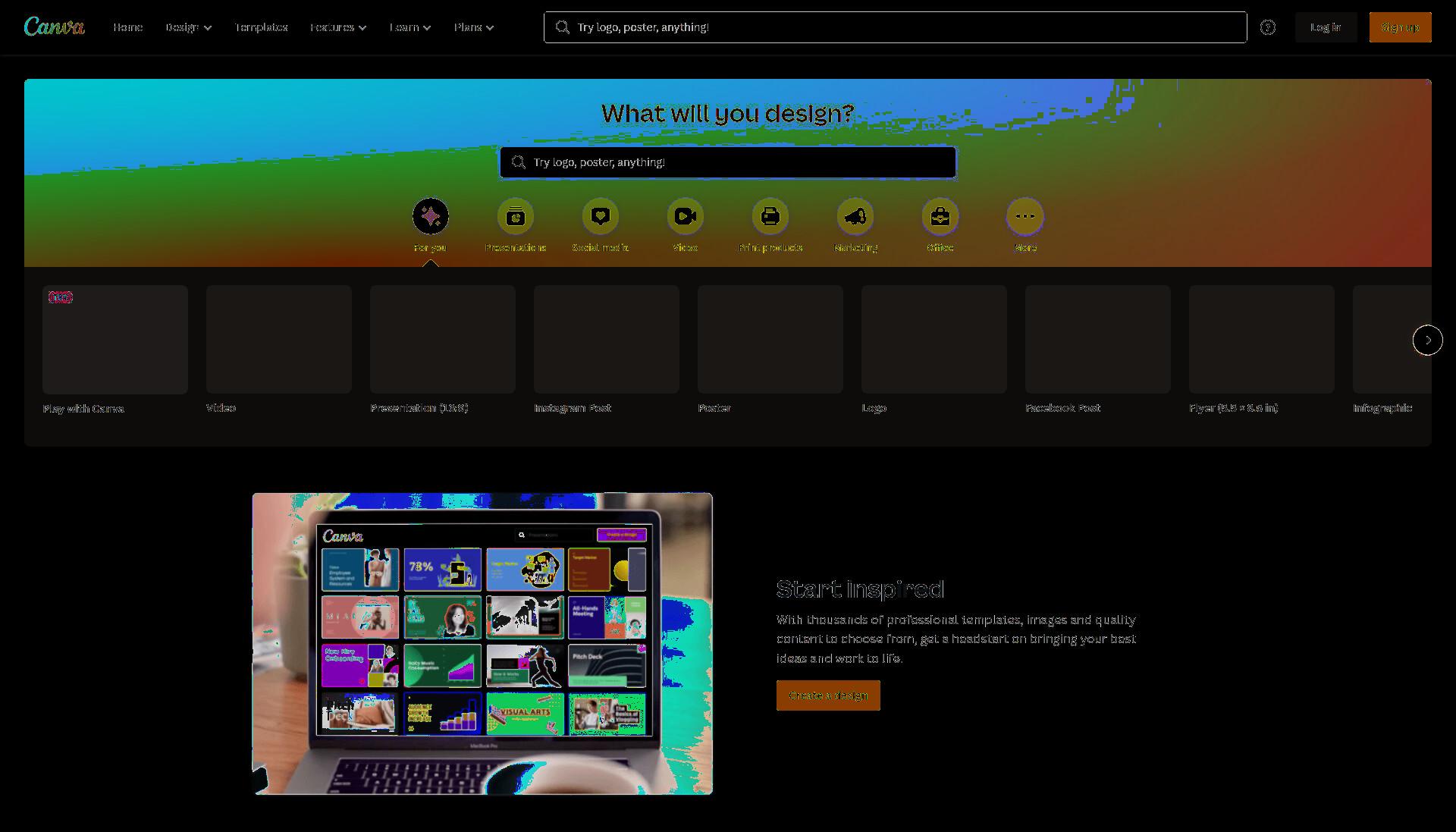Click Create a design button
The width and height of the screenshot is (1456, 832).
(x=828, y=695)
